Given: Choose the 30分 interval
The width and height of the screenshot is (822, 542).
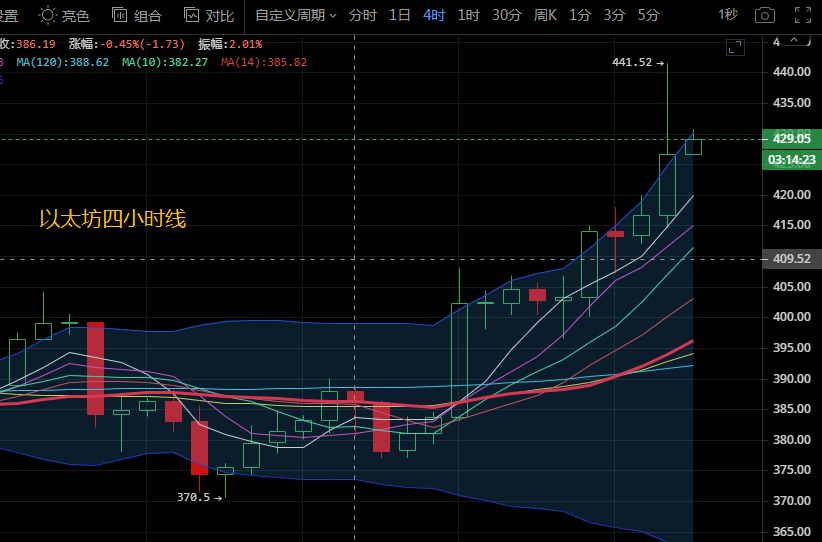Looking at the screenshot, I should [506, 15].
